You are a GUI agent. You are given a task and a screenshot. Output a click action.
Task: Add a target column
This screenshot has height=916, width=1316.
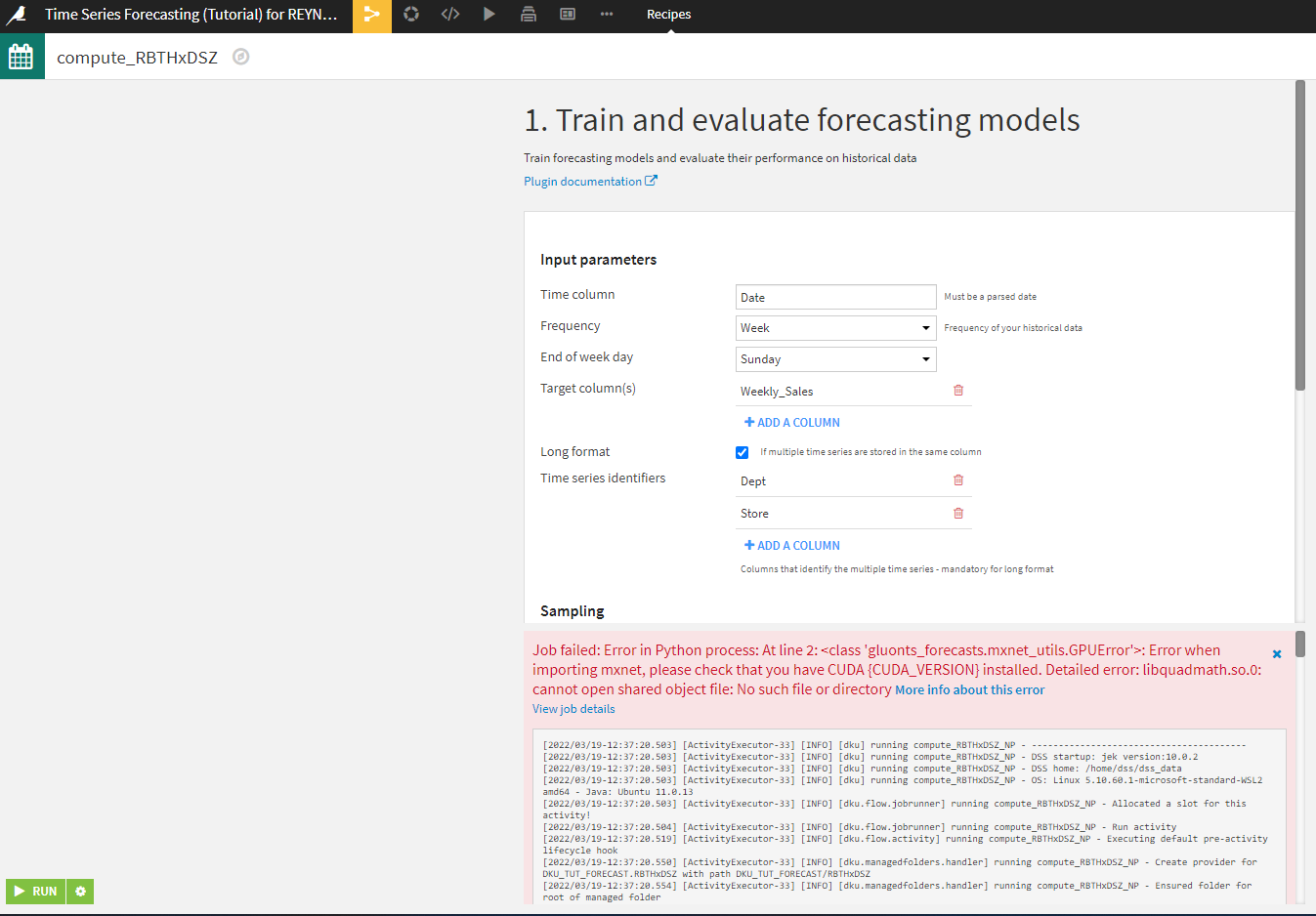pyautogui.click(x=792, y=423)
